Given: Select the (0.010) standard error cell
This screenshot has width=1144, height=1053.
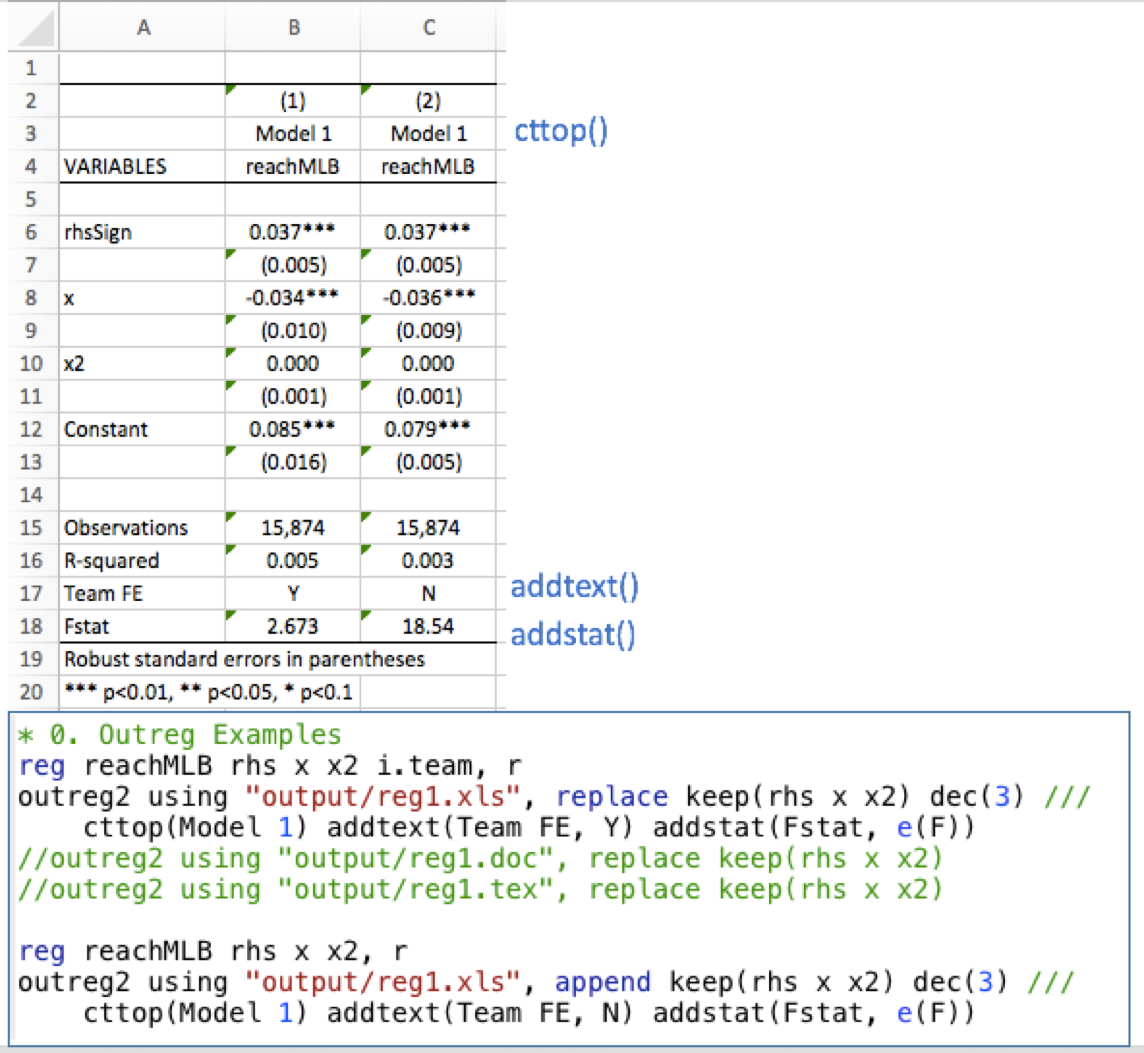Looking at the screenshot, I should 293,331.
